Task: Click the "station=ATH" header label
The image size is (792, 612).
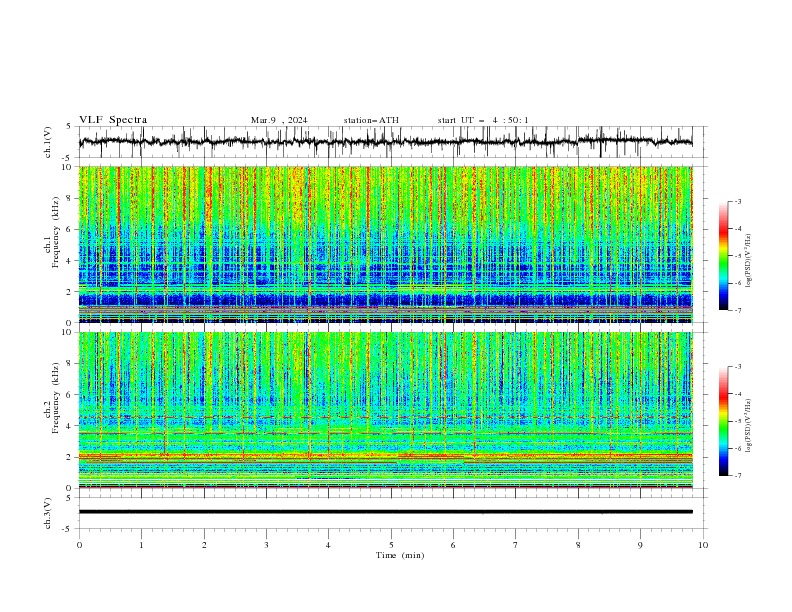Action: tap(371, 120)
